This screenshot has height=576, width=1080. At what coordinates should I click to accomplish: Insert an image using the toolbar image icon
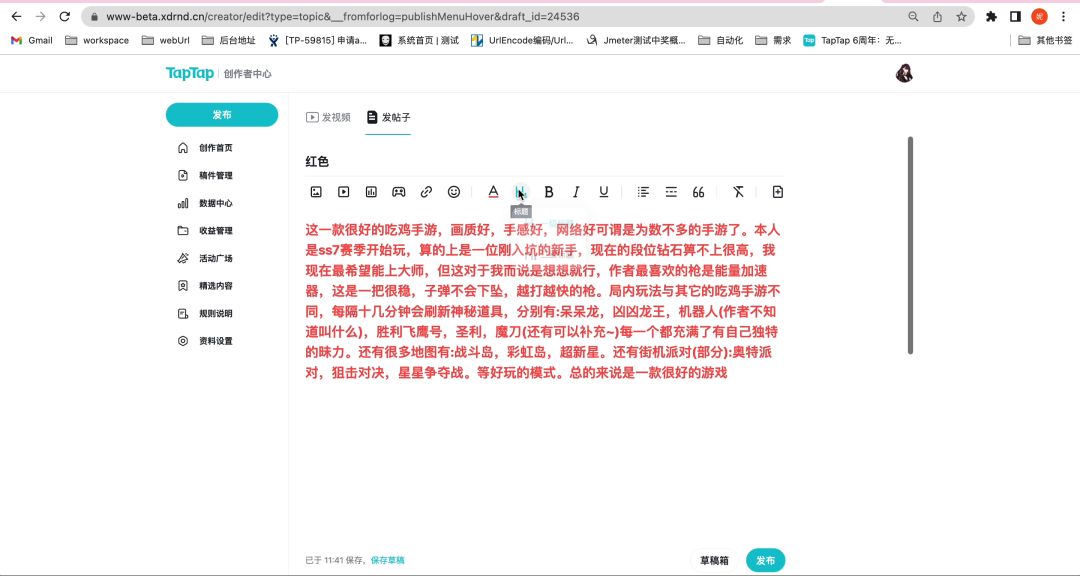click(316, 192)
